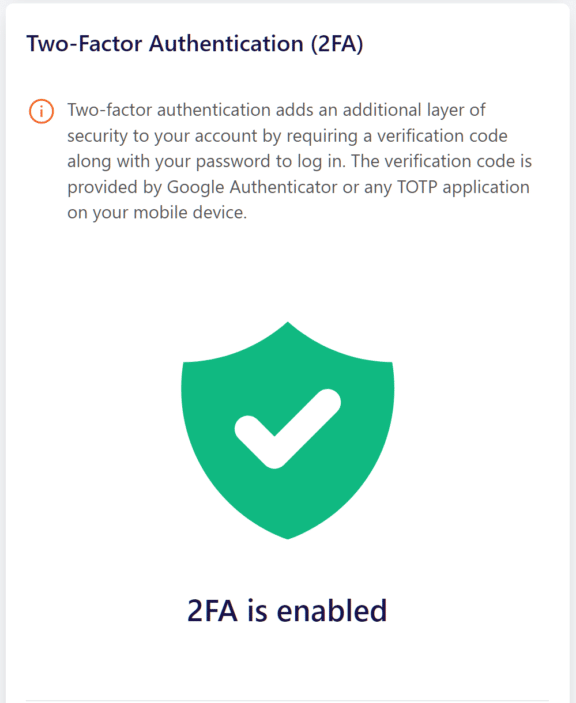Click the white checkmark inside shield
The image size is (576, 703).
point(288,429)
